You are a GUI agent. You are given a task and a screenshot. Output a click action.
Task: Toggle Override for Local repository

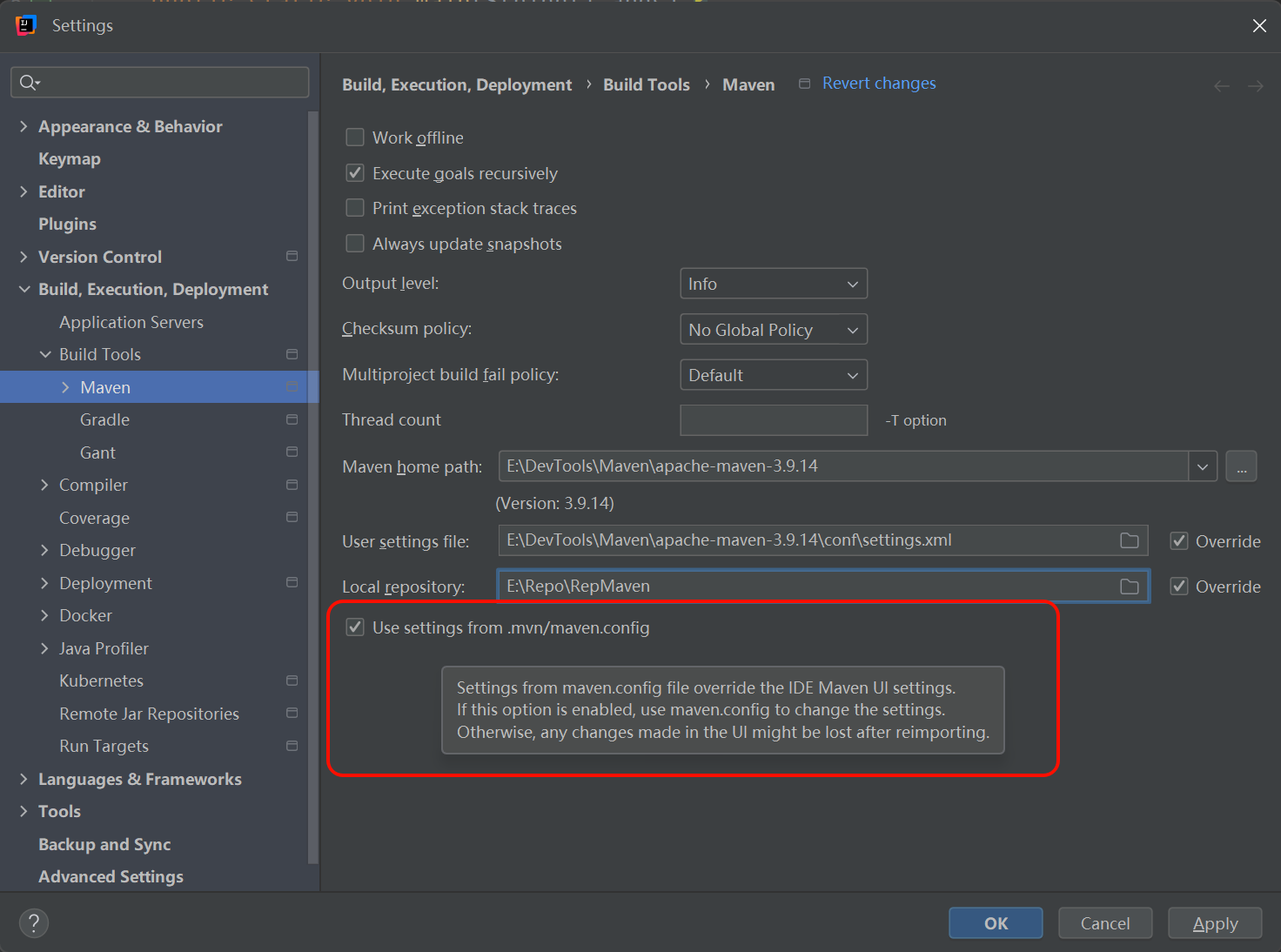tap(1179, 587)
